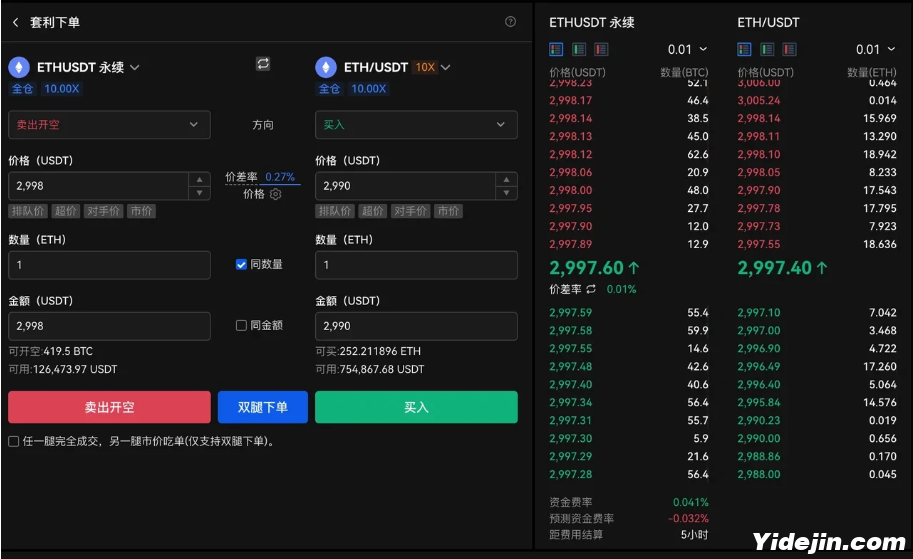The width and height of the screenshot is (913, 559).
Task: Click ask price 2,998.17 in ETHUSDT 永续 book
Action: coord(571,100)
